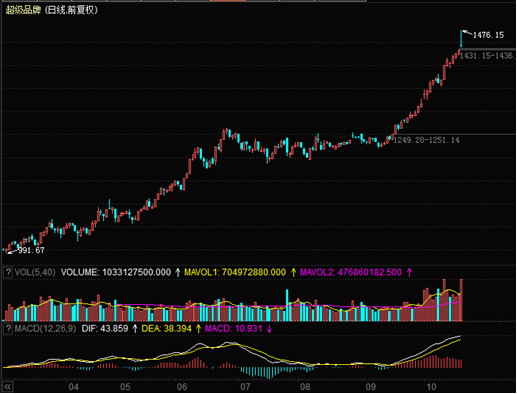Select the MACD: 10.931 value
Viewport: 517px width, 394px height.
(233, 329)
